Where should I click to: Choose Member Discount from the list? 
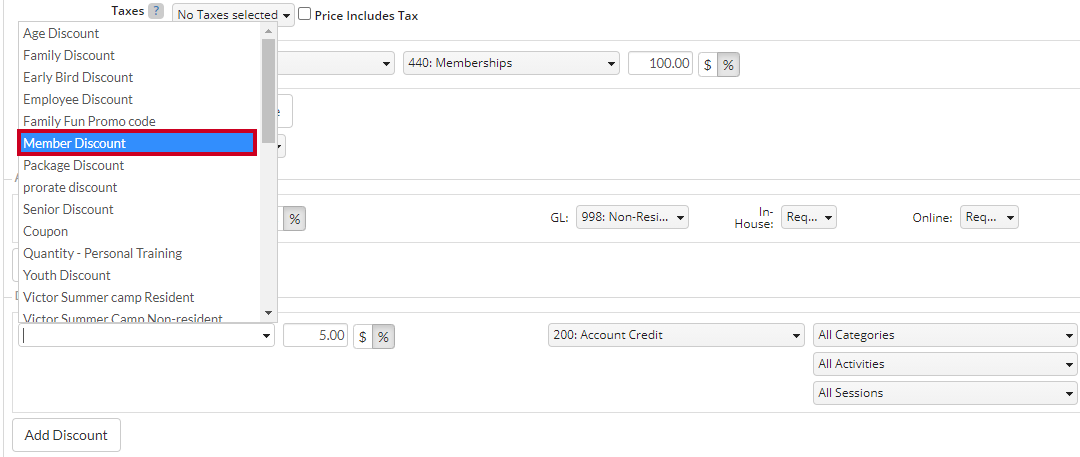coord(138,143)
